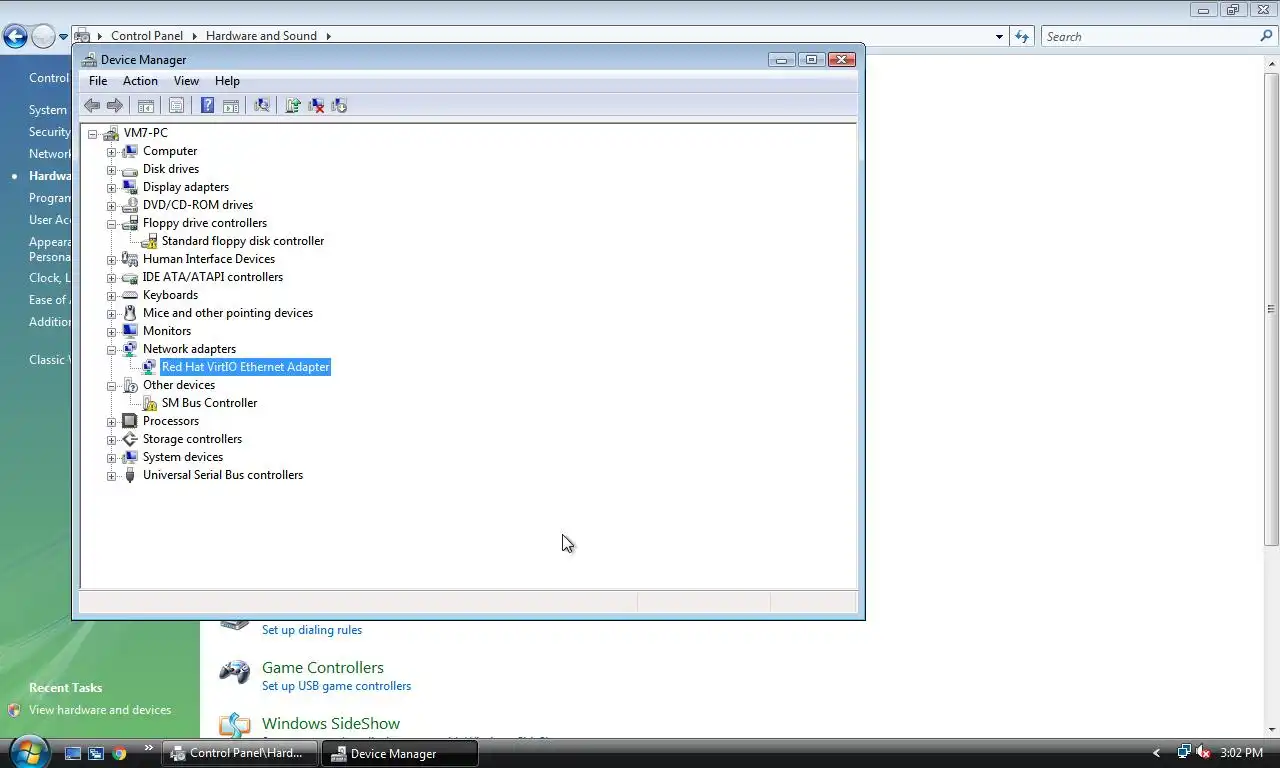This screenshot has width=1280, height=768.
Task: Click 'Hardware and Sound' breadcrumb in address bar
Action: coord(261,36)
